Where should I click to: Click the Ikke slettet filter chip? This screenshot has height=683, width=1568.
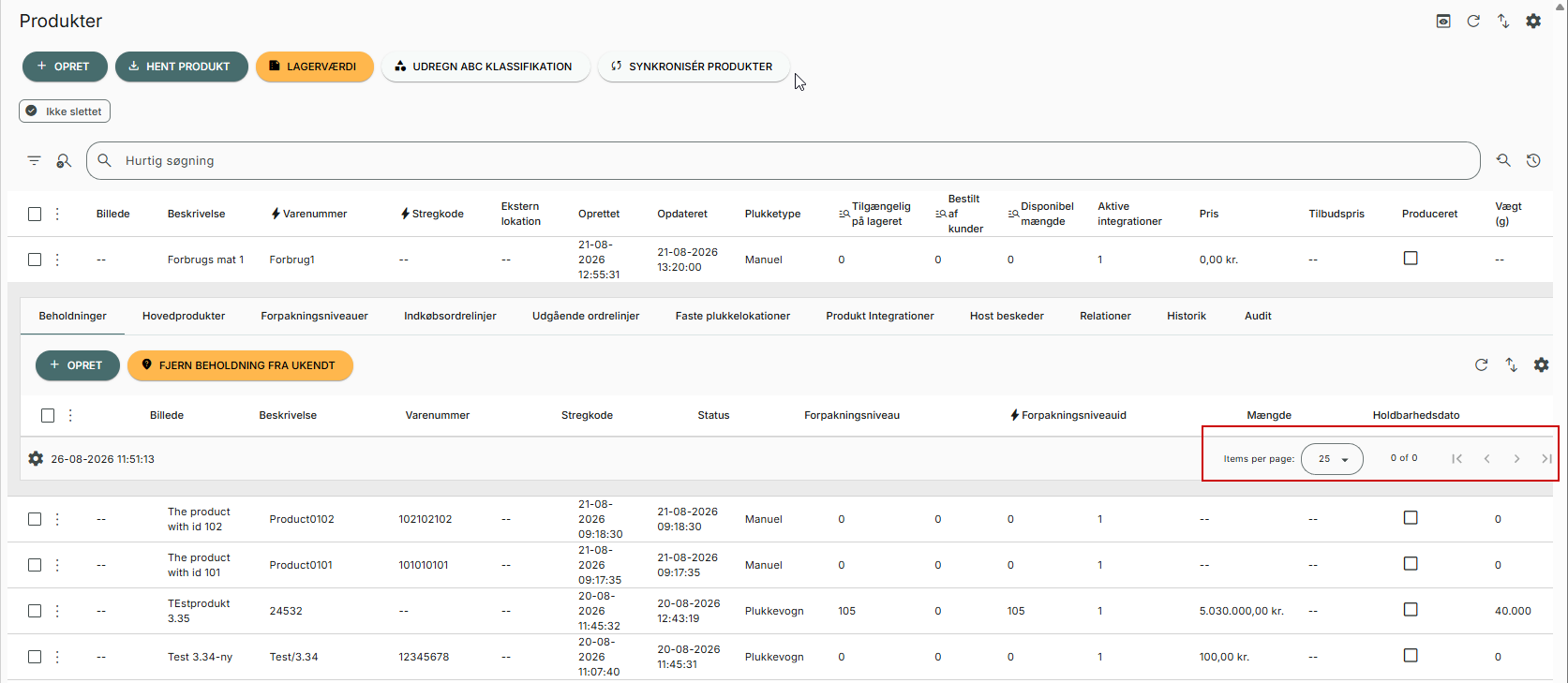click(x=65, y=111)
